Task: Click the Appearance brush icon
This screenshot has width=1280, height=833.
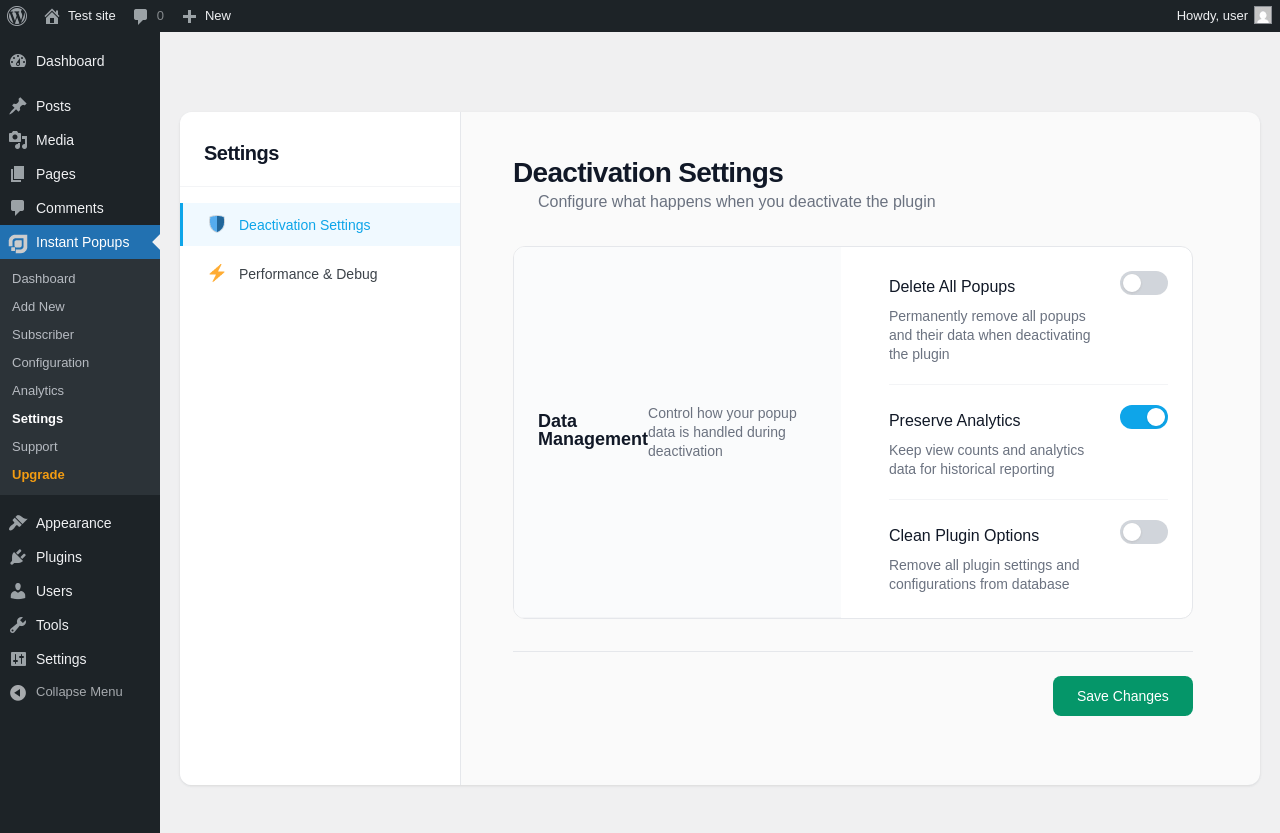Action: coord(18,523)
